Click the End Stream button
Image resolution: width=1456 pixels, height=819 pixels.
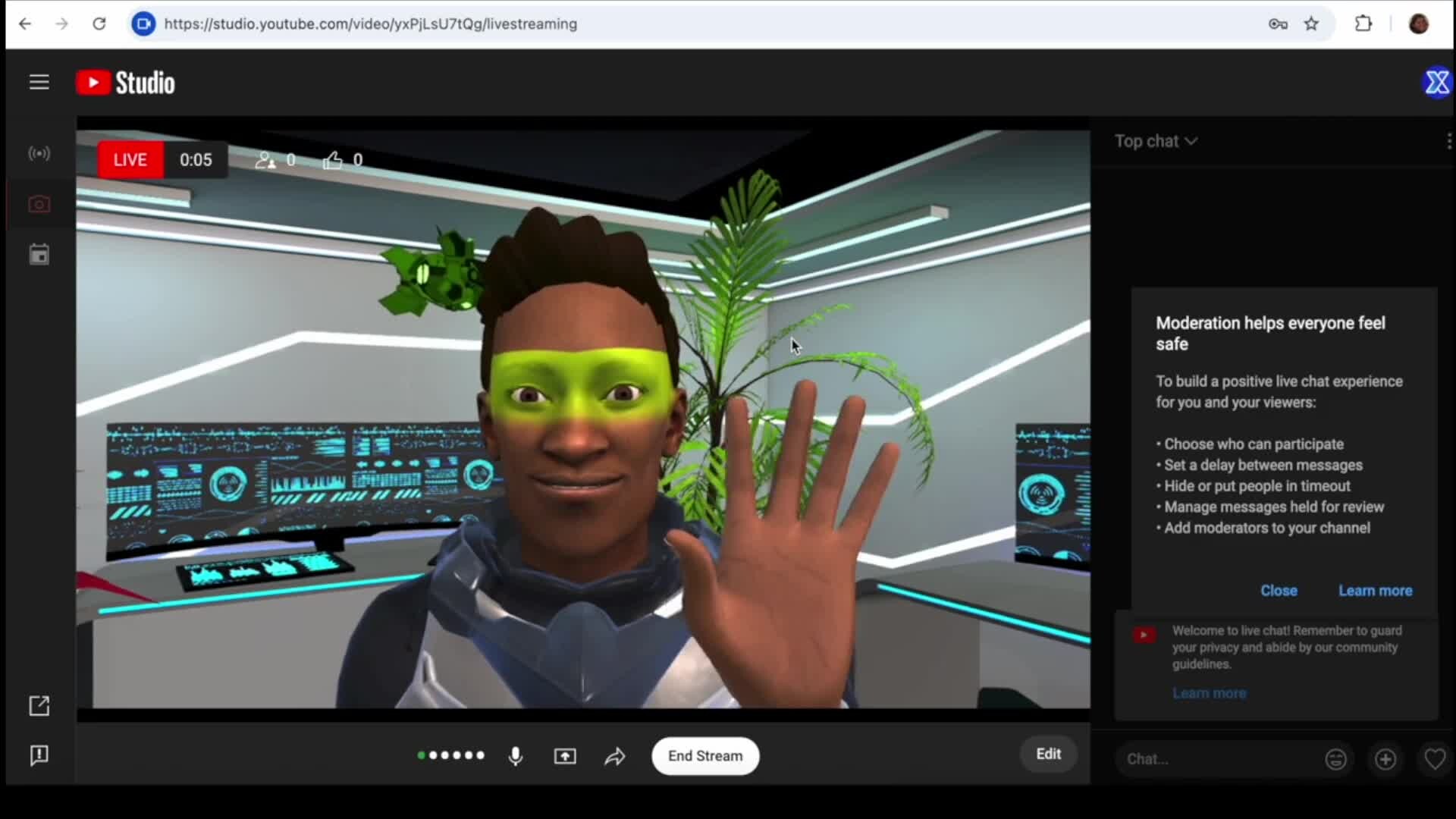705,756
